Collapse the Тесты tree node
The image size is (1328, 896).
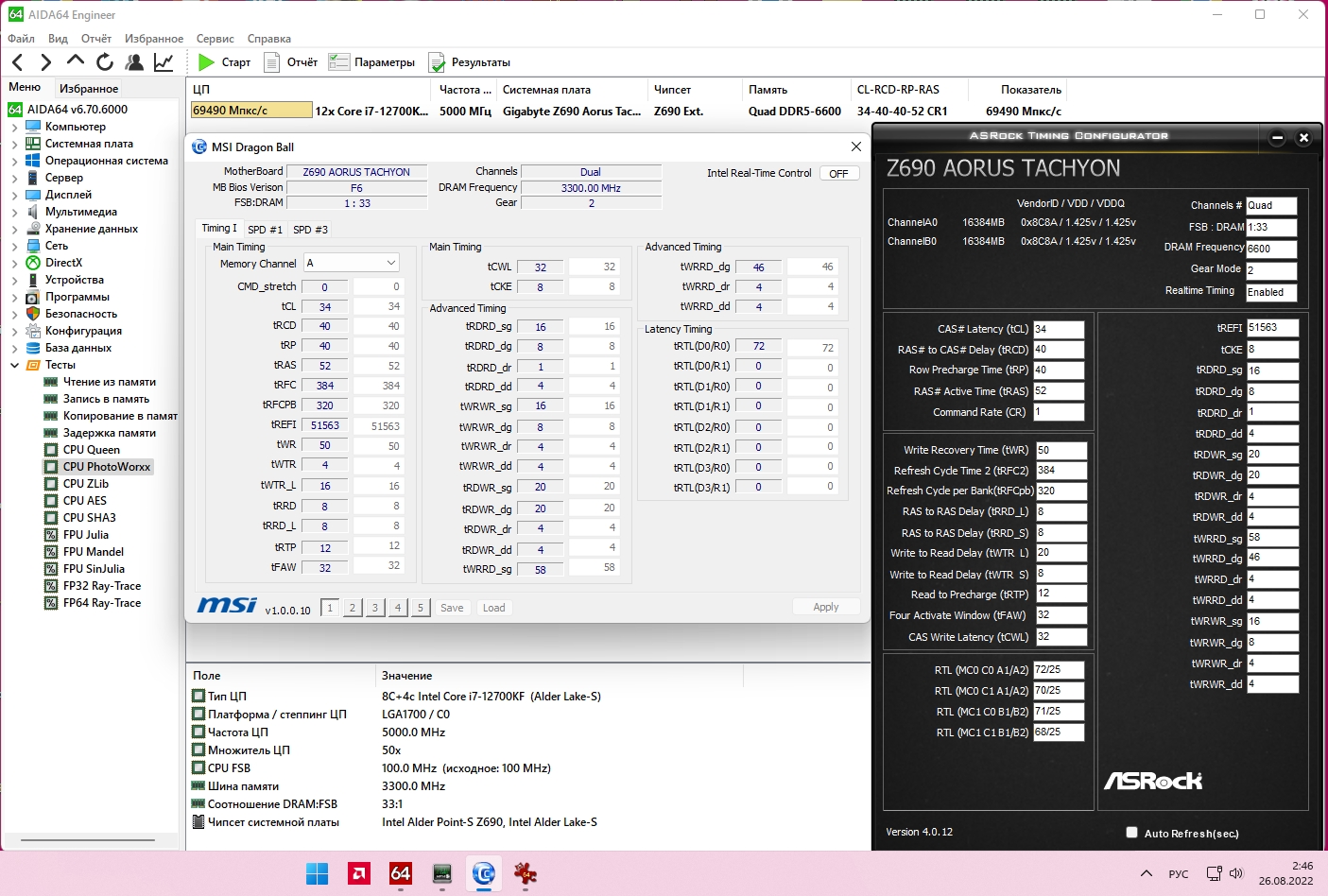(x=14, y=365)
